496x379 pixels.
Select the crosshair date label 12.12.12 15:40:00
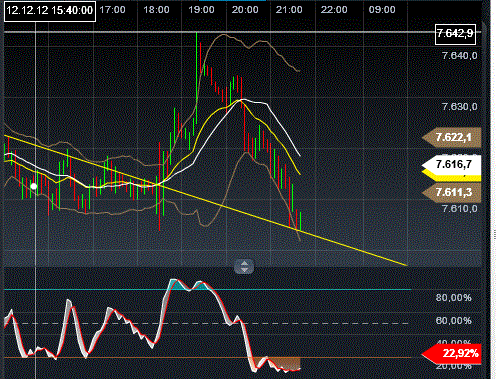pos(50,11)
